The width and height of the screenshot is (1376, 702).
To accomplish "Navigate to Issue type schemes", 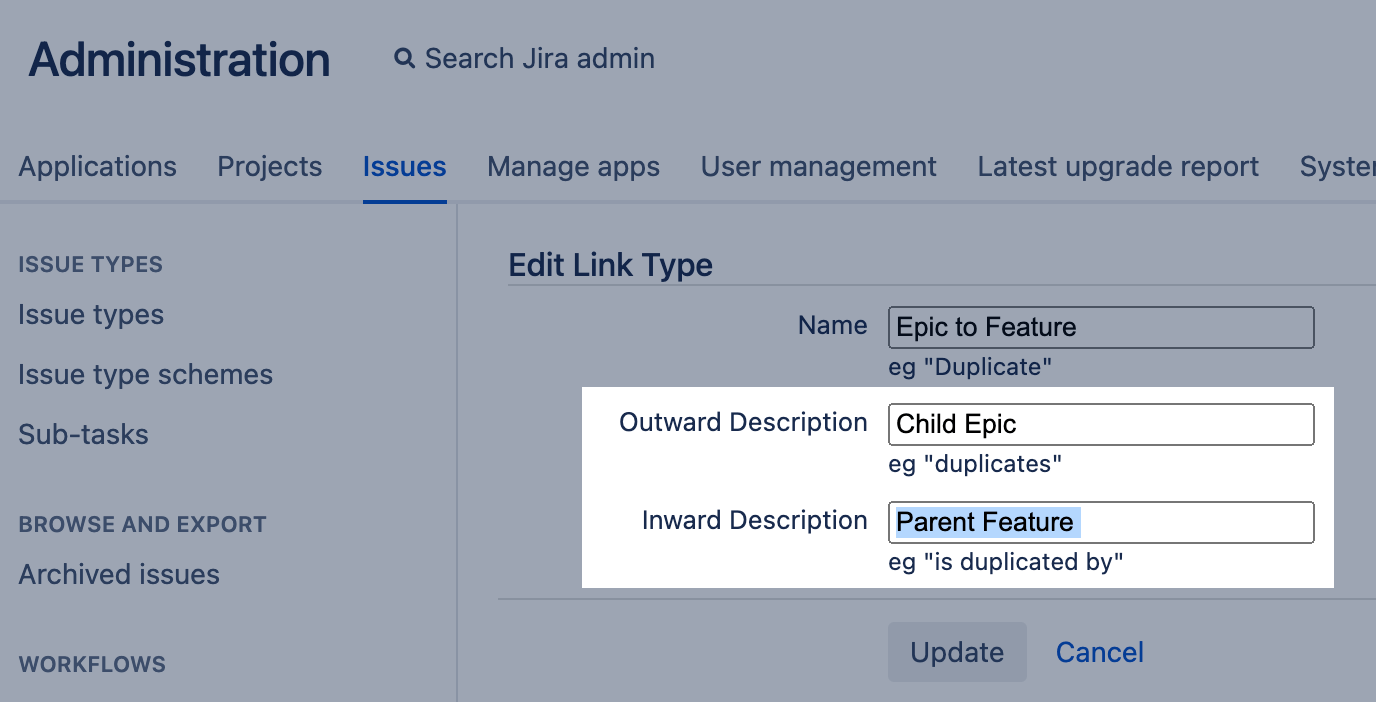I will click(145, 375).
